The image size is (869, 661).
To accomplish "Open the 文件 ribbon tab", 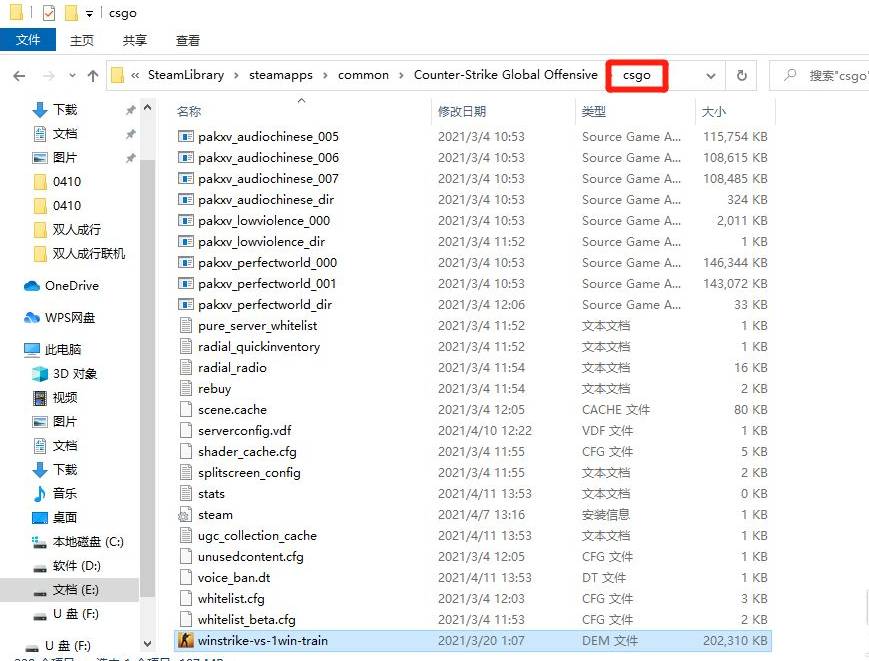I will coord(28,40).
